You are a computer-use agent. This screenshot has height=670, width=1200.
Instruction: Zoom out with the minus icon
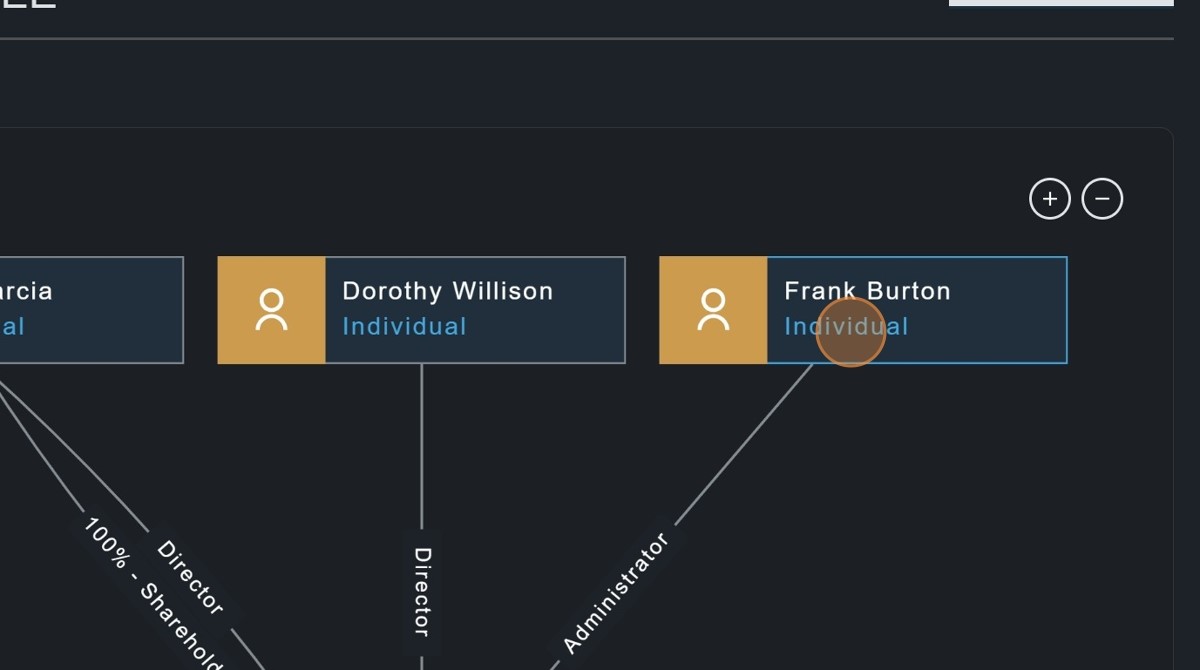click(x=1102, y=199)
